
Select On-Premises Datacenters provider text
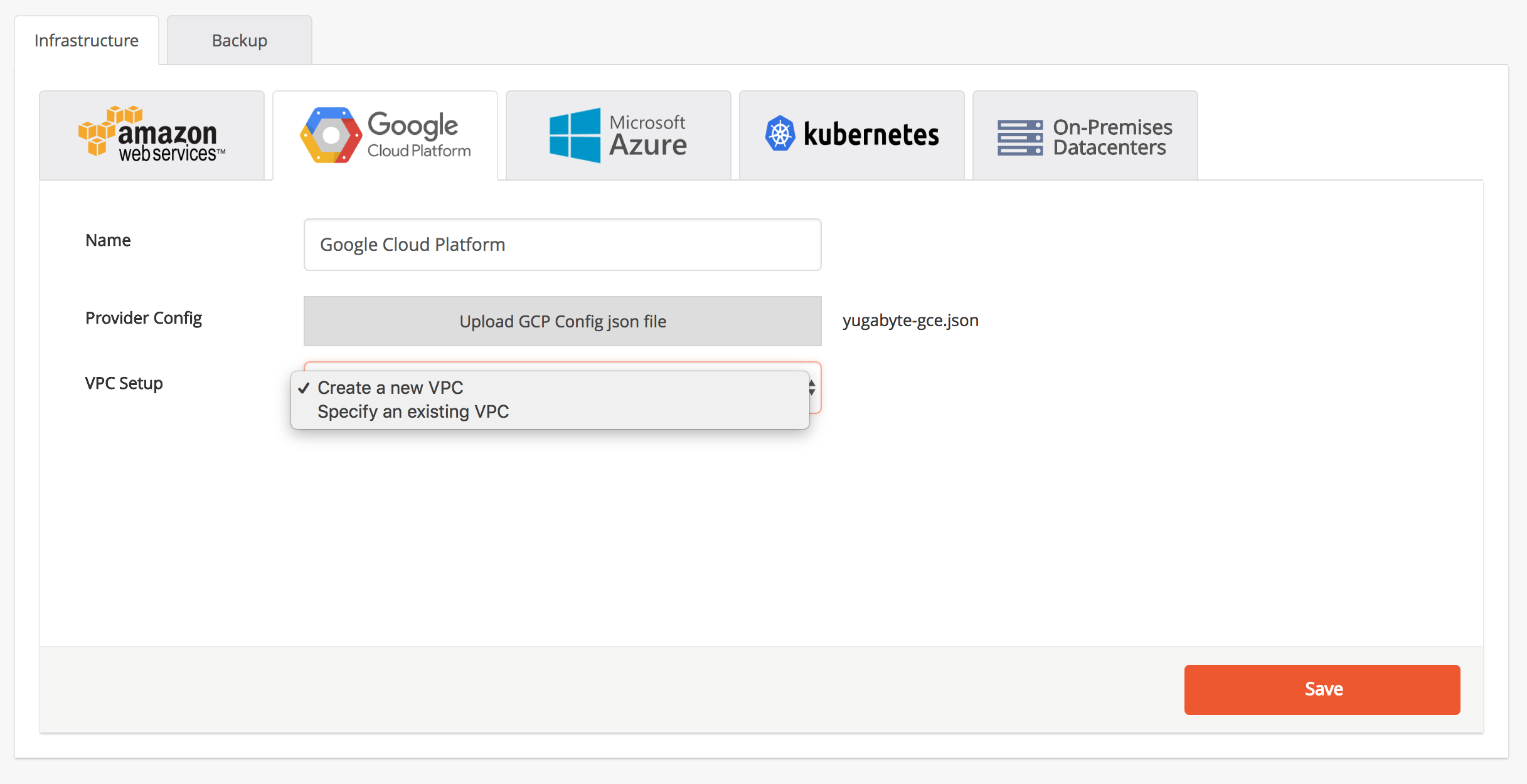1112,137
